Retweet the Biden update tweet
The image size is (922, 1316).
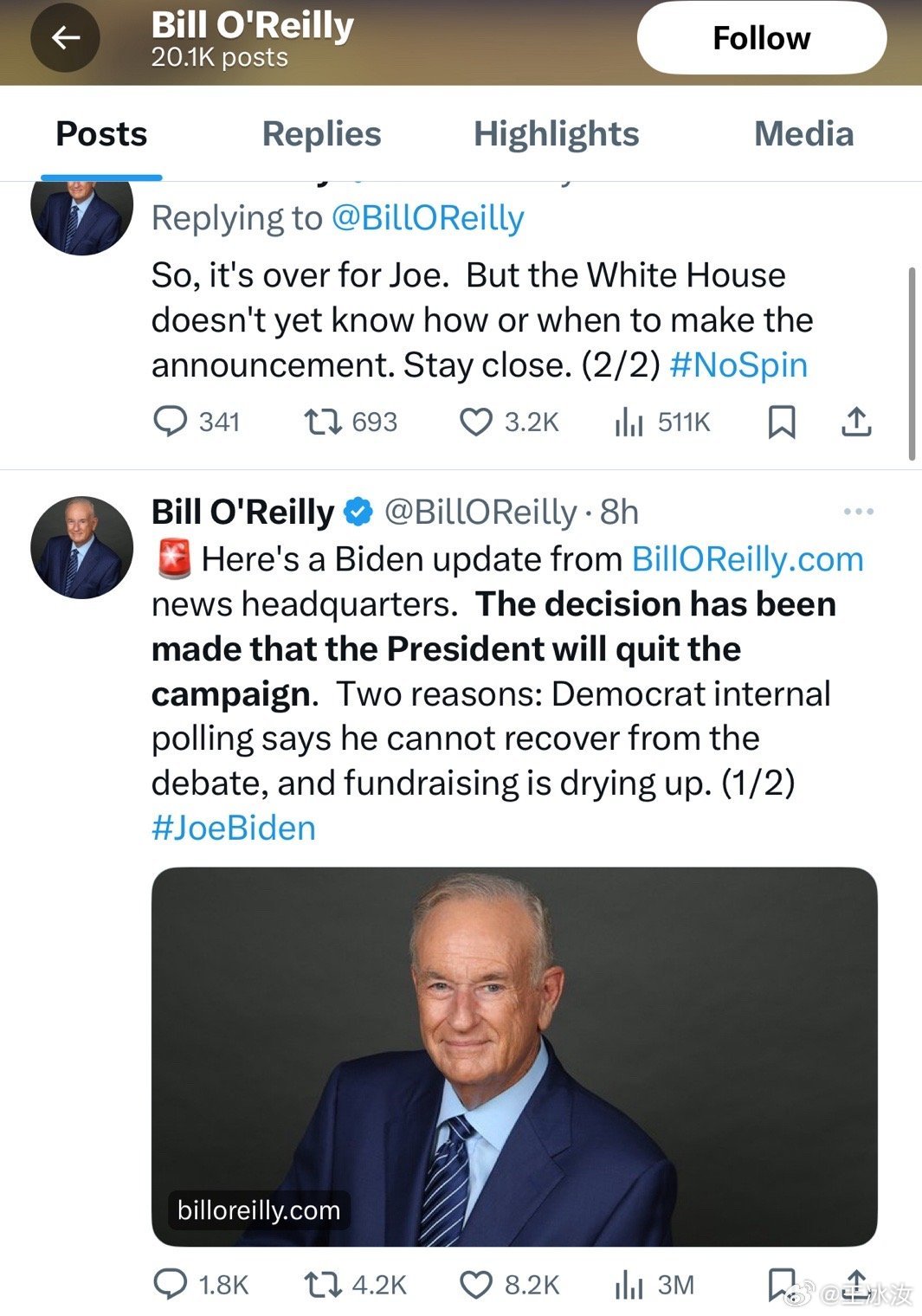(322, 1284)
